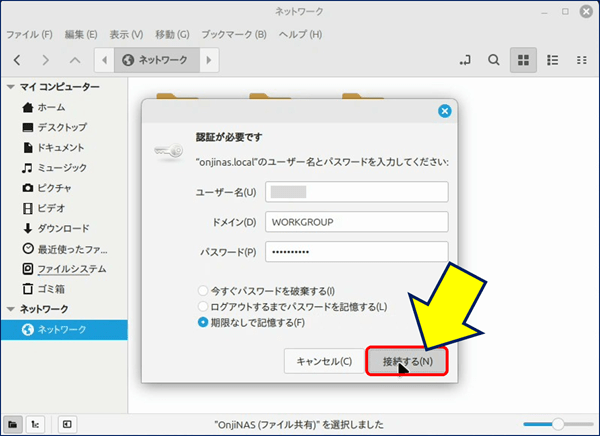
Task: Select remember forever (期限なしで記憶する)
Action: (x=251, y=323)
